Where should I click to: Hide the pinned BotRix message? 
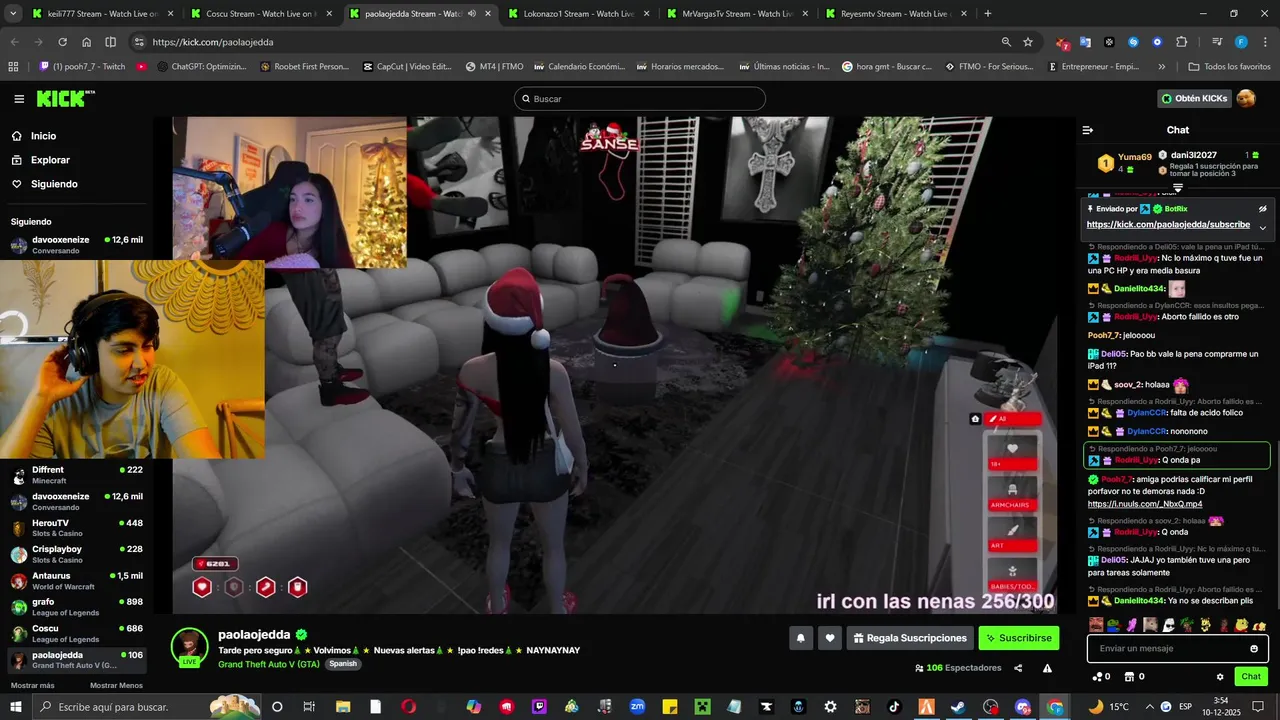pyautogui.click(x=1262, y=209)
